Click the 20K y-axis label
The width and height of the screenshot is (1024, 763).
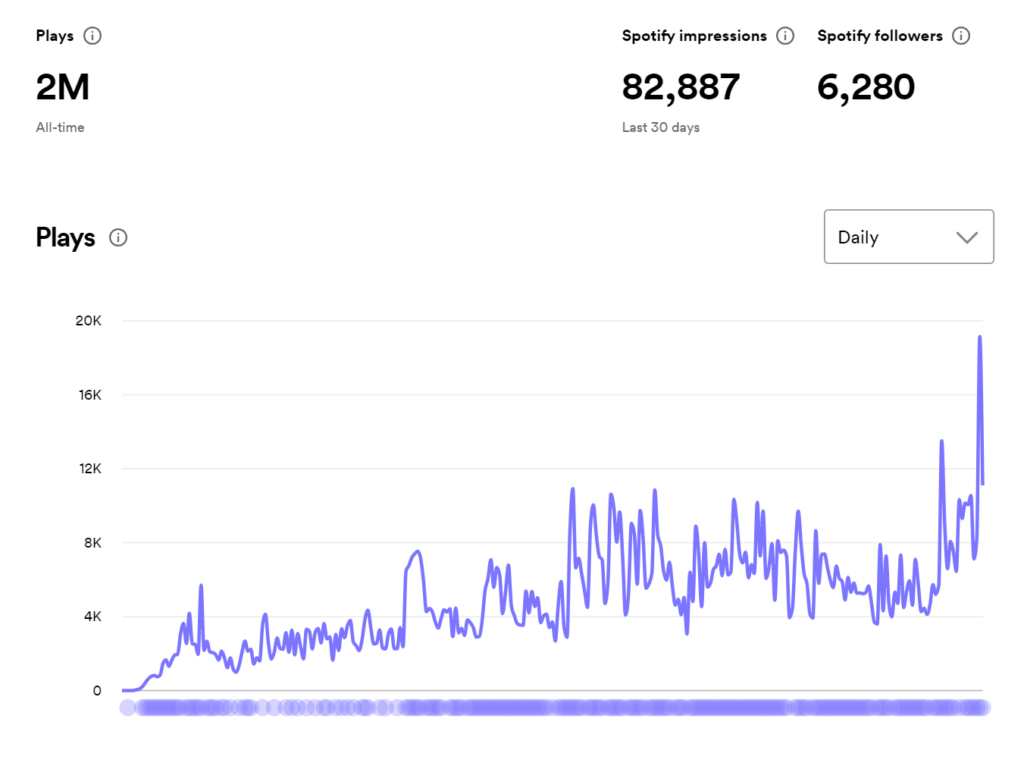coord(88,321)
